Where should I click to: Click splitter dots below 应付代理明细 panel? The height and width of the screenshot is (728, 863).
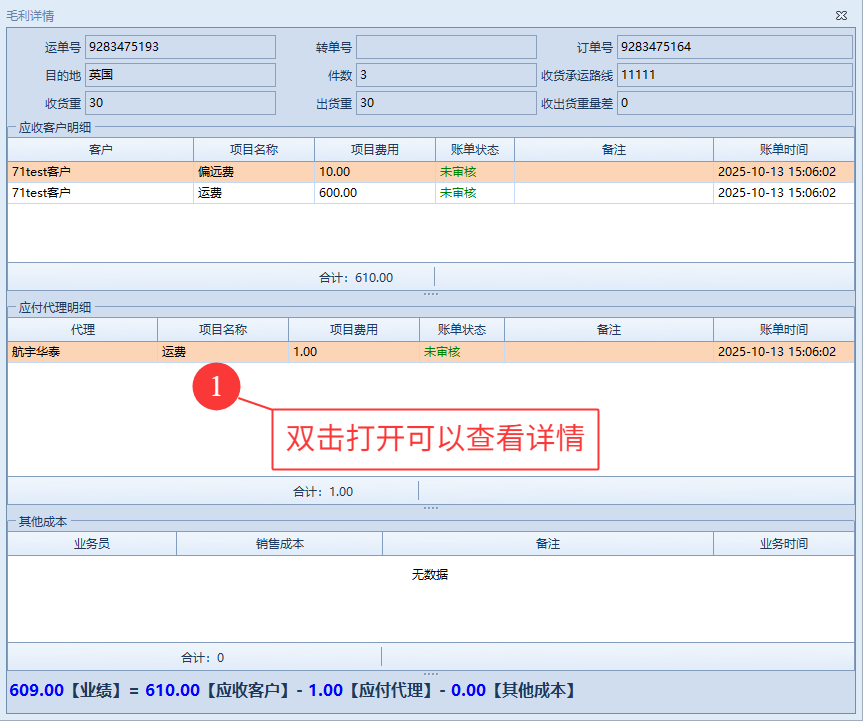(x=431, y=508)
